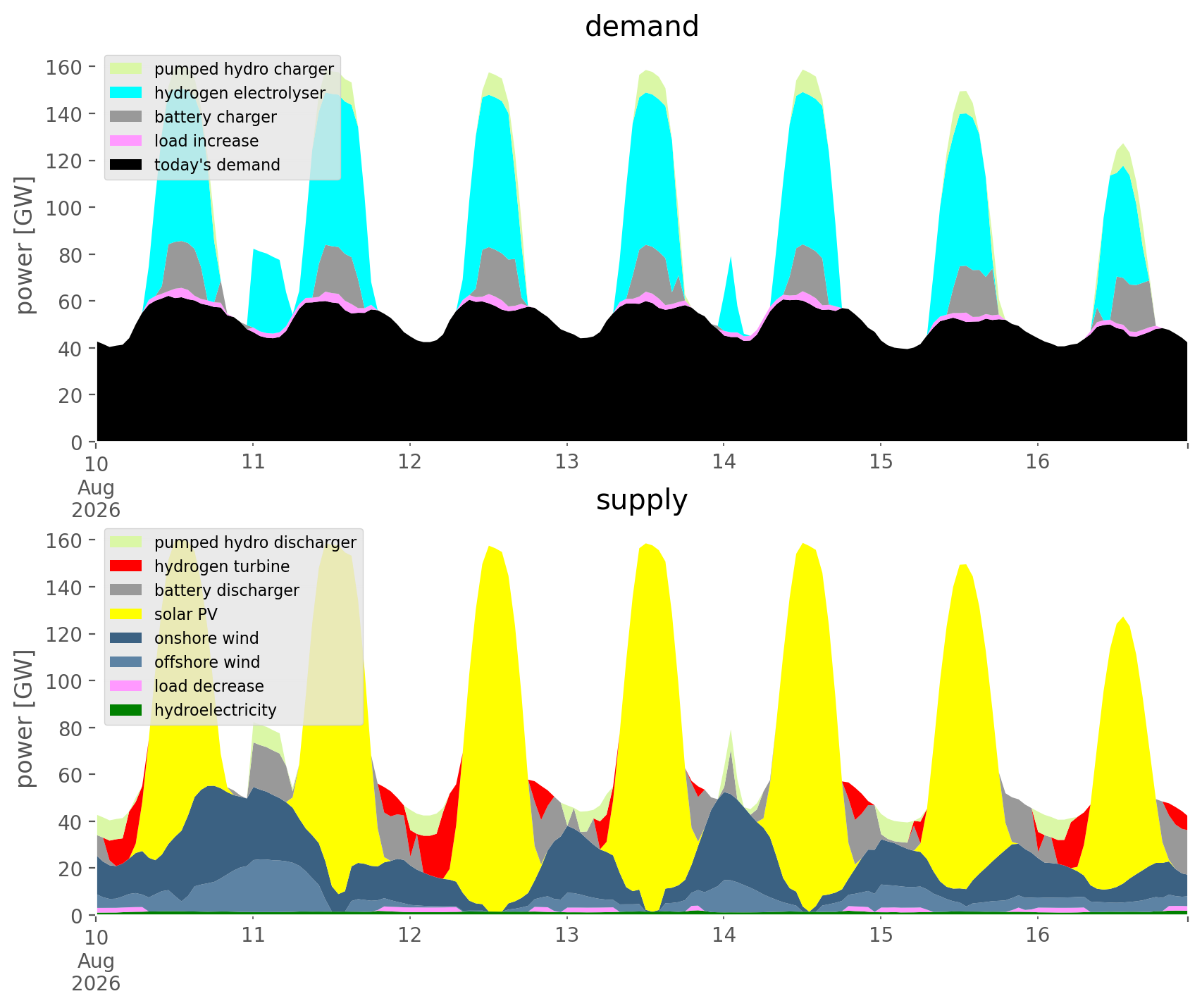
Task: Select the grey battery discharger legend swatch
Action: (x=128, y=590)
